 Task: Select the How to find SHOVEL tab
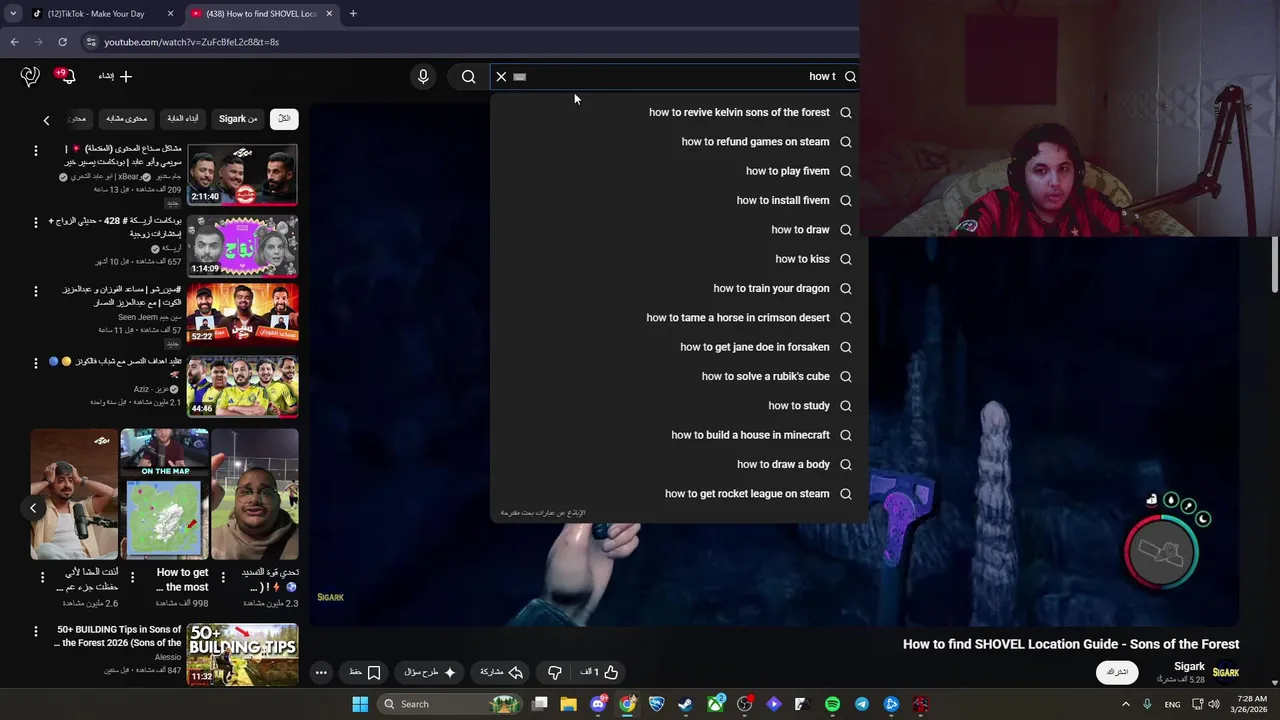(x=261, y=14)
